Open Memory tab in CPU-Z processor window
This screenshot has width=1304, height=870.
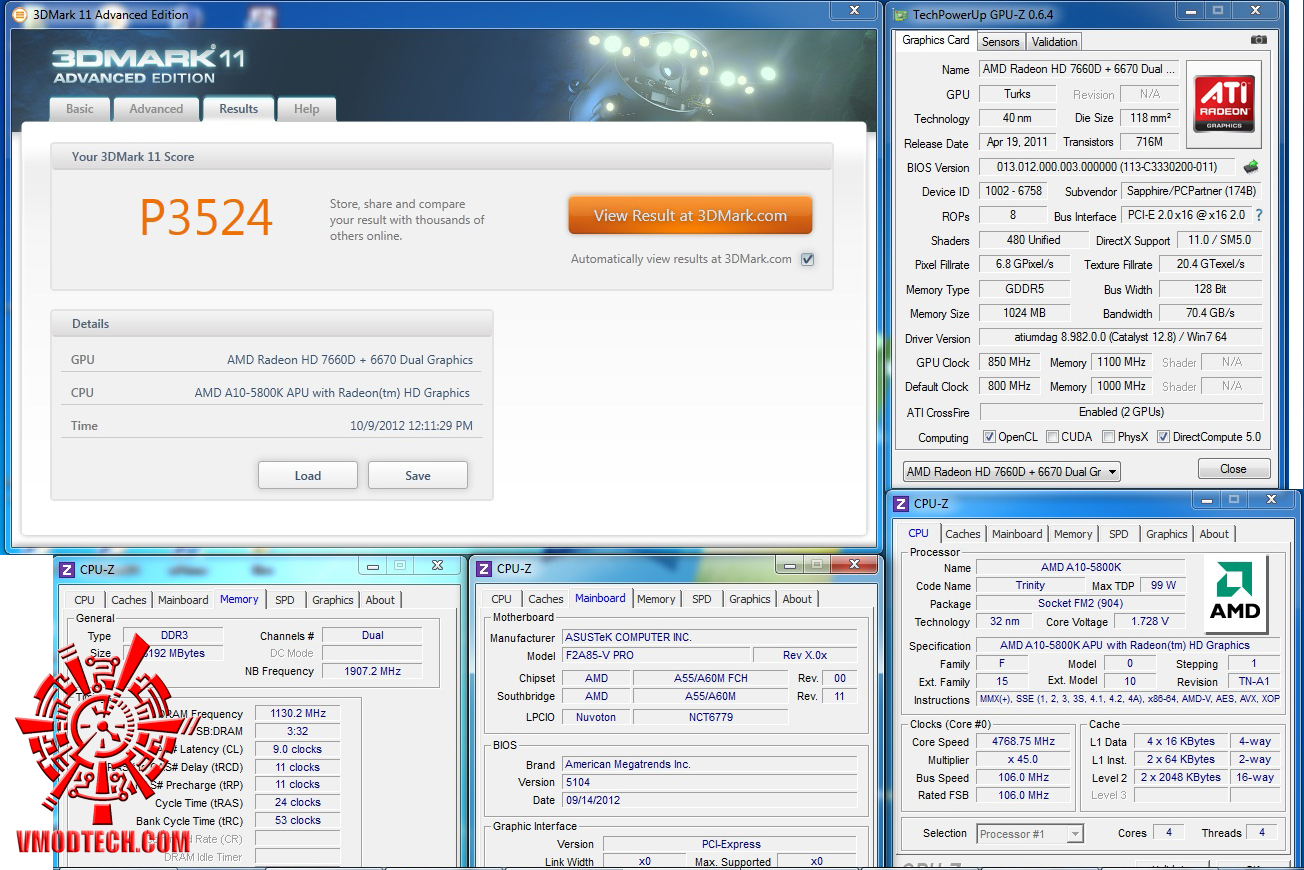click(1073, 534)
